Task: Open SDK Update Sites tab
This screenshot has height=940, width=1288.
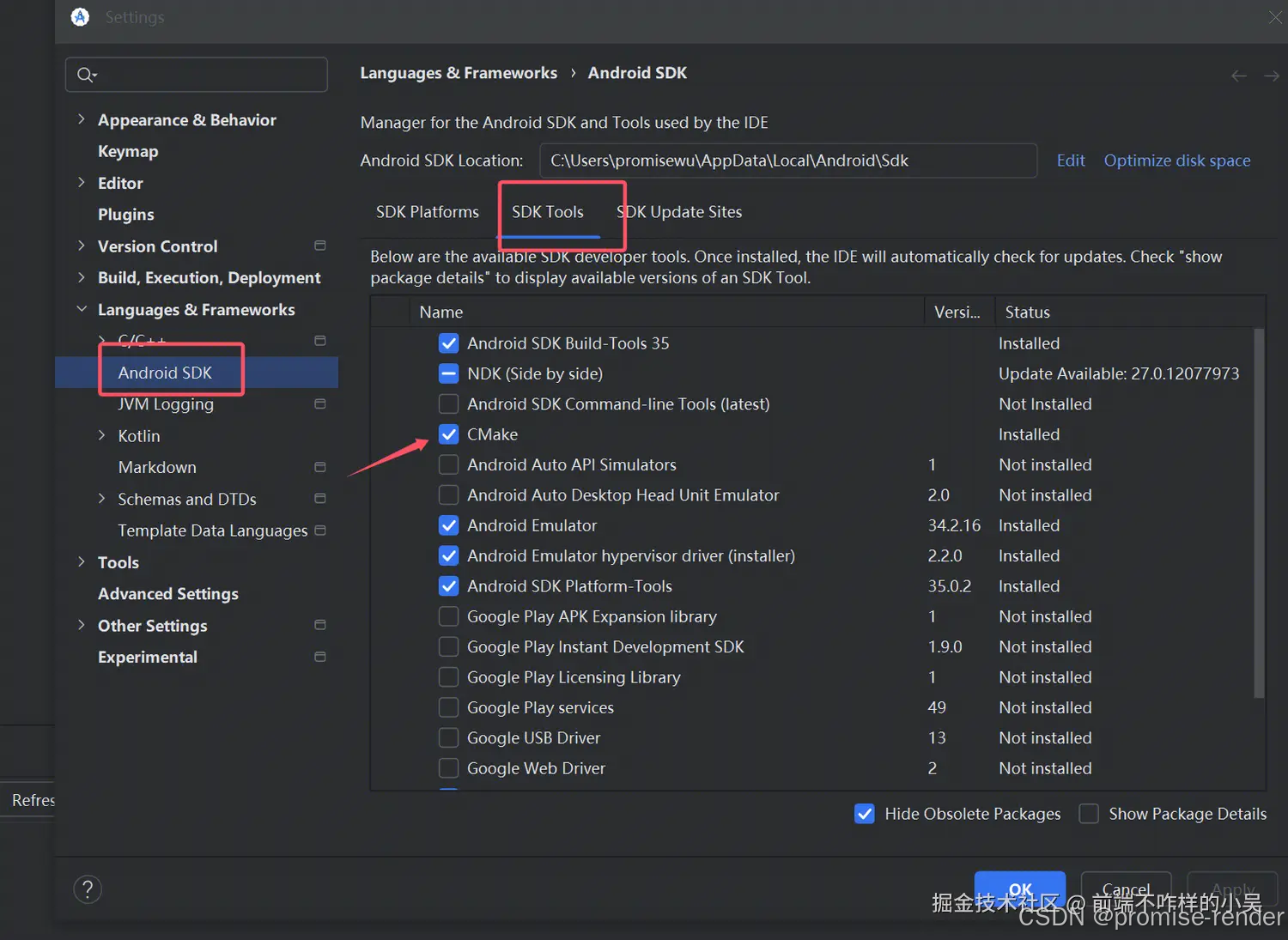Action: [679, 212]
